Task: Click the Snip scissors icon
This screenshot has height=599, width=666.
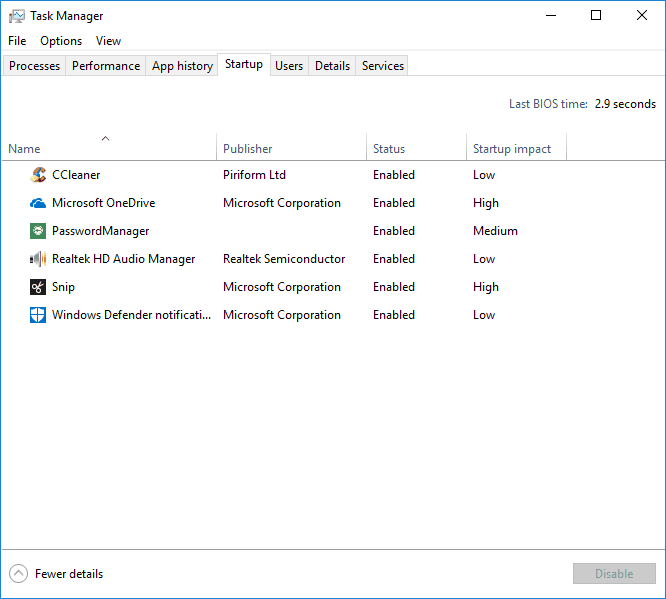Action: [x=38, y=287]
